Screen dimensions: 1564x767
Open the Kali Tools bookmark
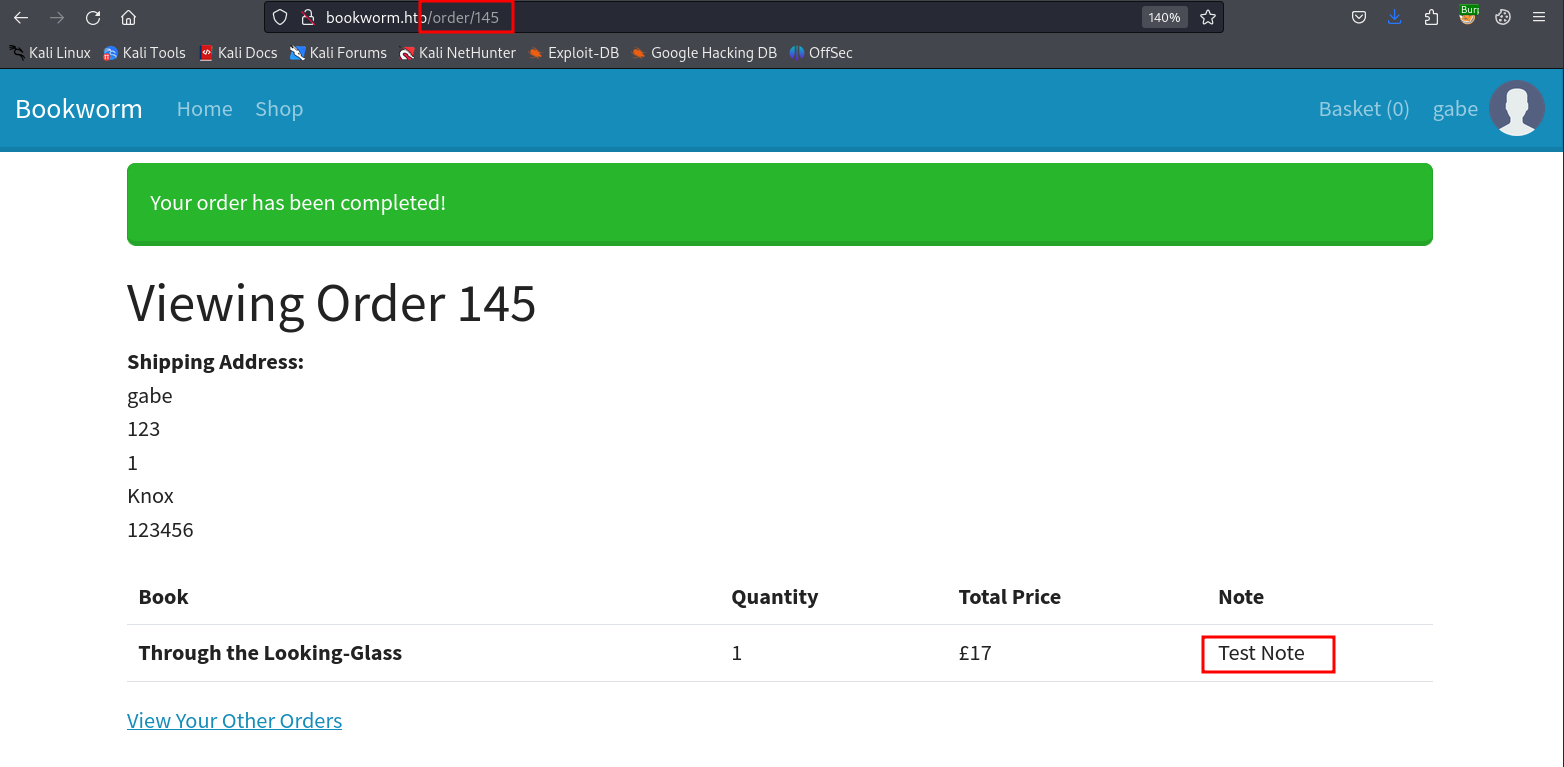(x=144, y=53)
